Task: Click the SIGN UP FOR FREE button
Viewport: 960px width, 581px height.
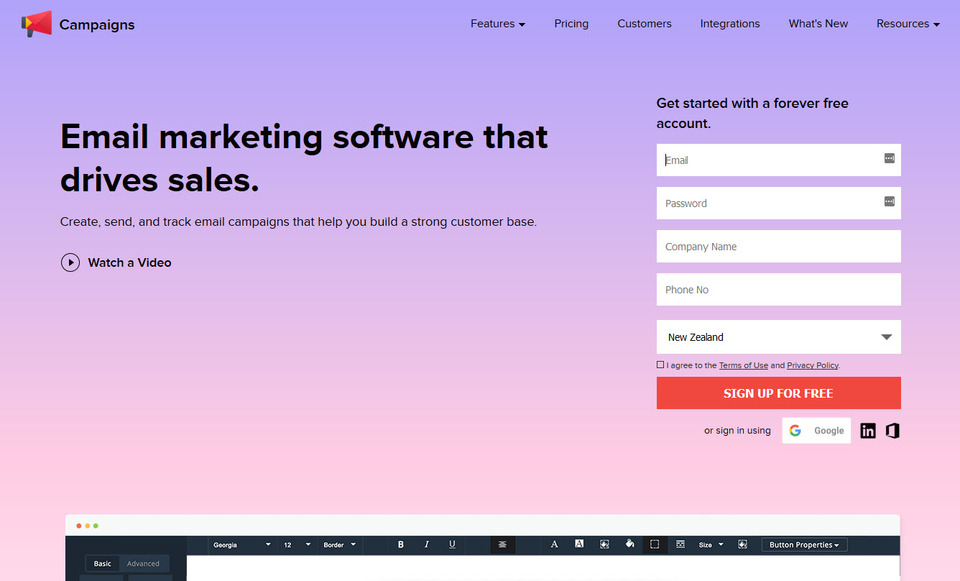Action: coord(778,393)
